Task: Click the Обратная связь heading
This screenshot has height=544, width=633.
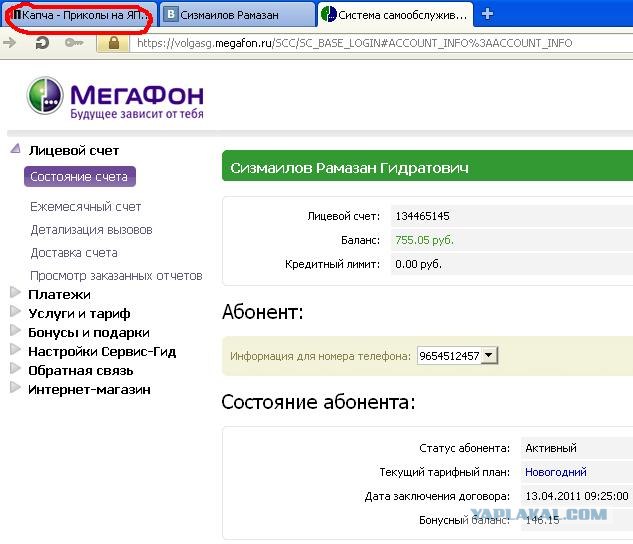Action: point(81,370)
